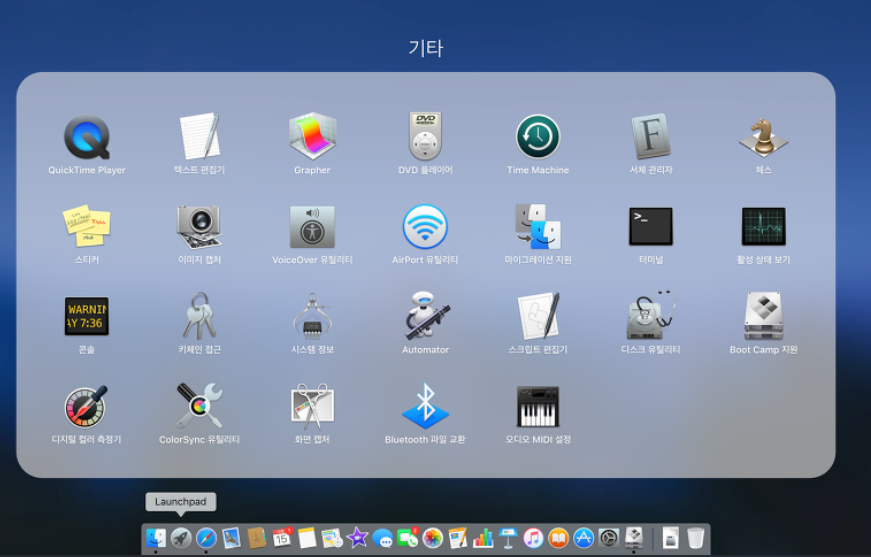Screen dimensions: 871x557
Task: Open the 스티커 sticky notes app
Action: click(x=87, y=227)
